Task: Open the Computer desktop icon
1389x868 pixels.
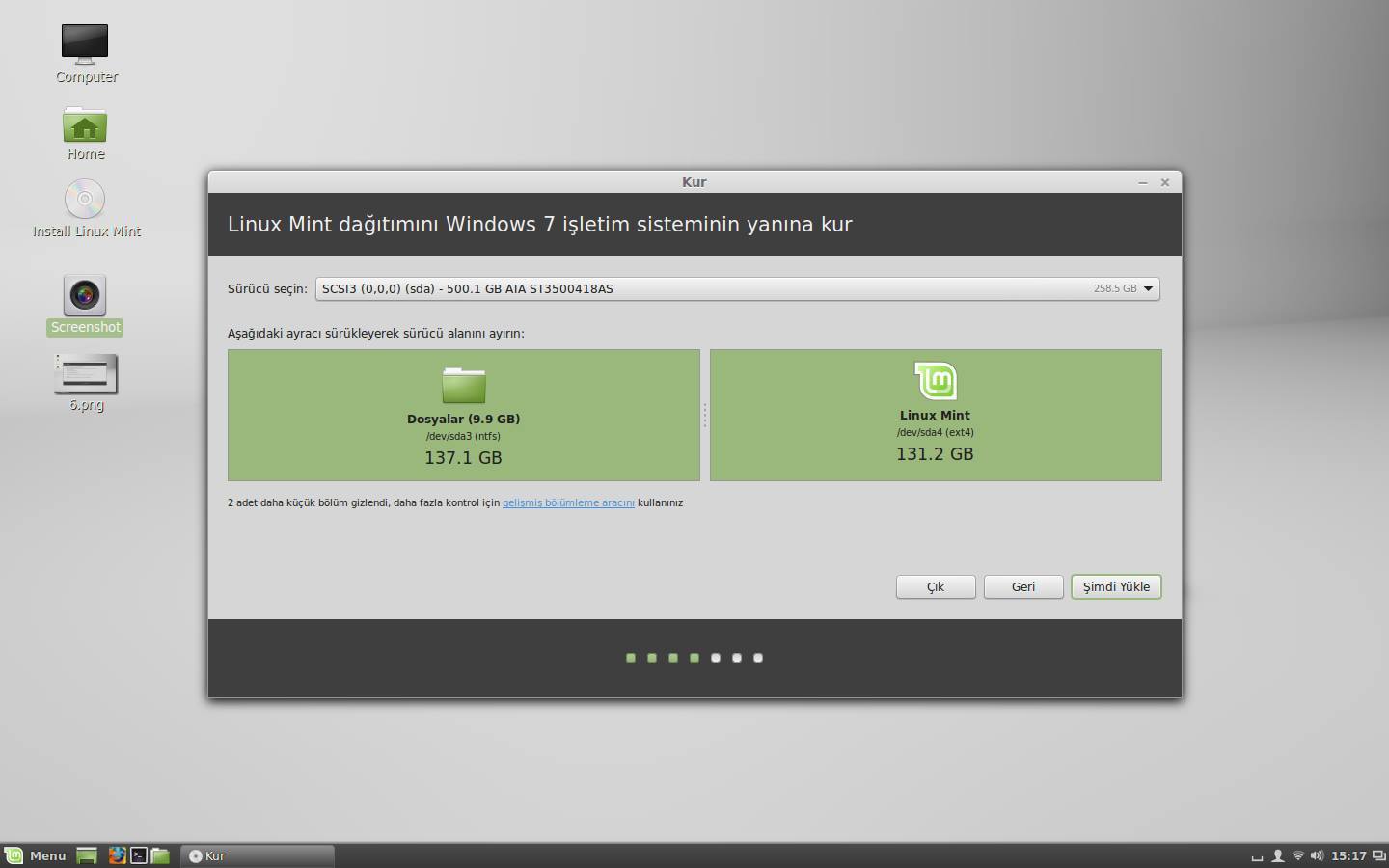Action: (x=85, y=43)
